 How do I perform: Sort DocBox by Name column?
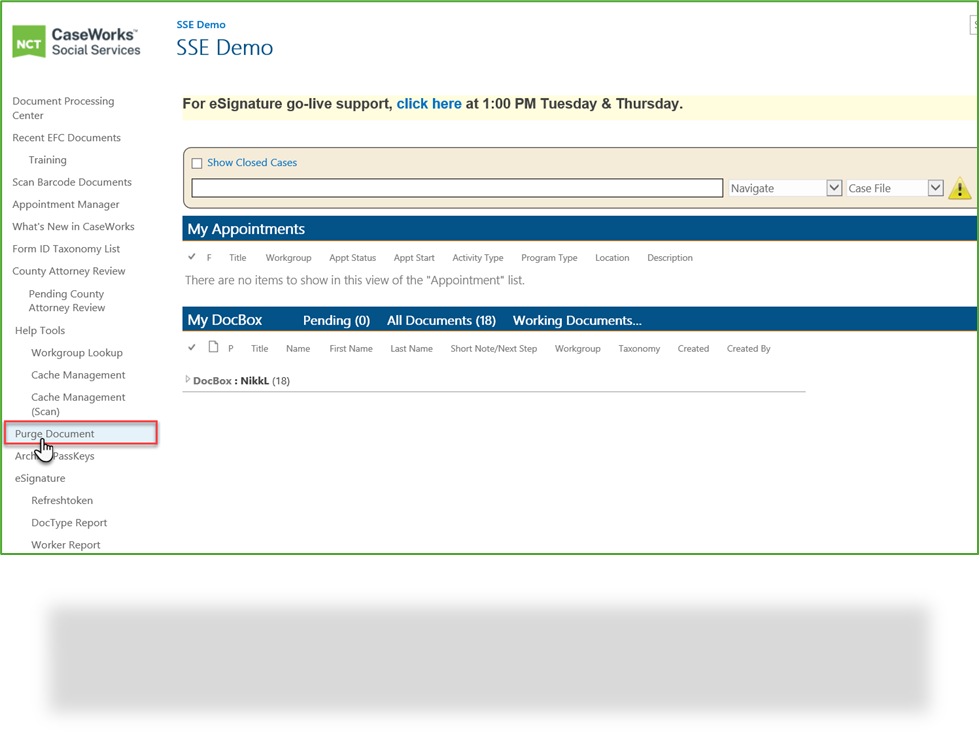click(x=298, y=348)
